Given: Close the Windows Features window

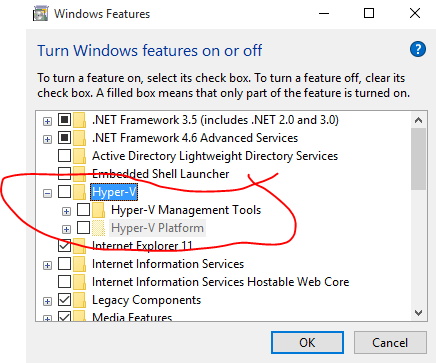Looking at the screenshot, I should [x=415, y=14].
